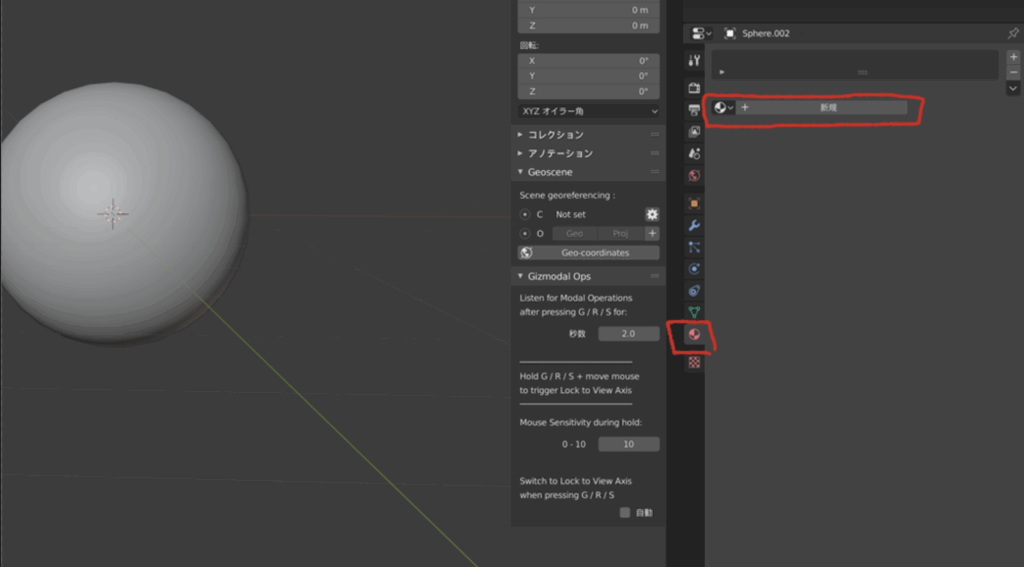1024x567 pixels.
Task: Pin the Sphere.002 properties editor
Action: click(x=1013, y=33)
